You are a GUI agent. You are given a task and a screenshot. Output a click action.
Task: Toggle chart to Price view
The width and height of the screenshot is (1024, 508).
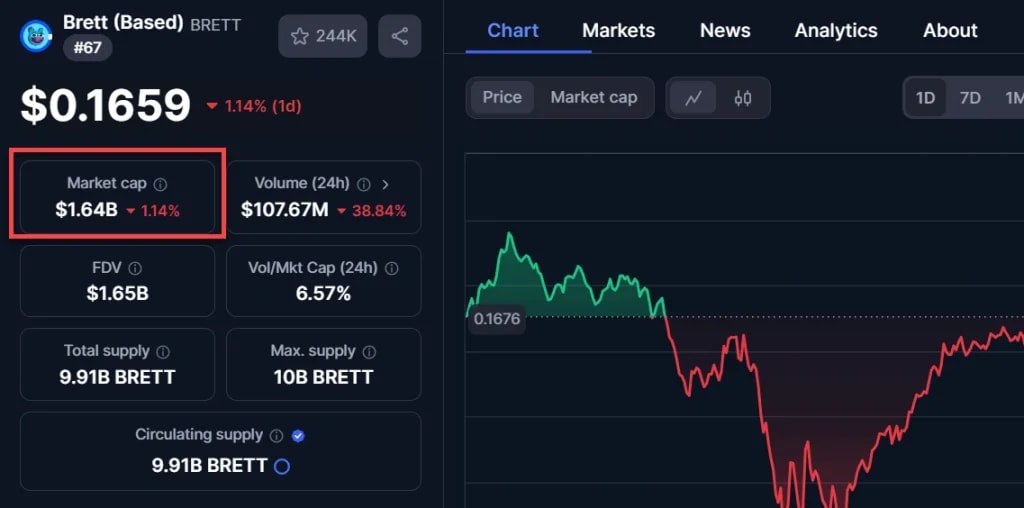click(502, 97)
